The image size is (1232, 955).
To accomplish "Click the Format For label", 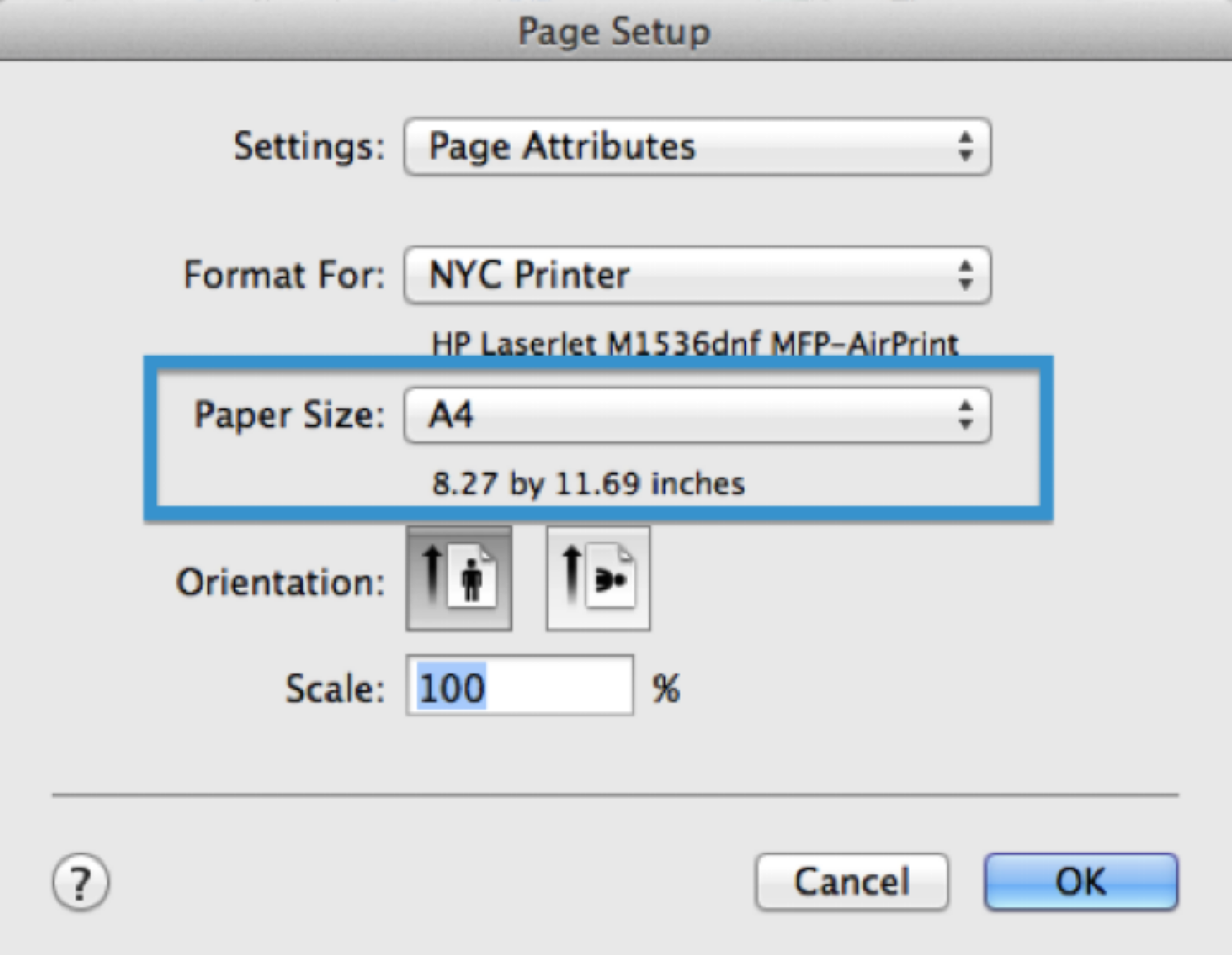I will pyautogui.click(x=284, y=274).
